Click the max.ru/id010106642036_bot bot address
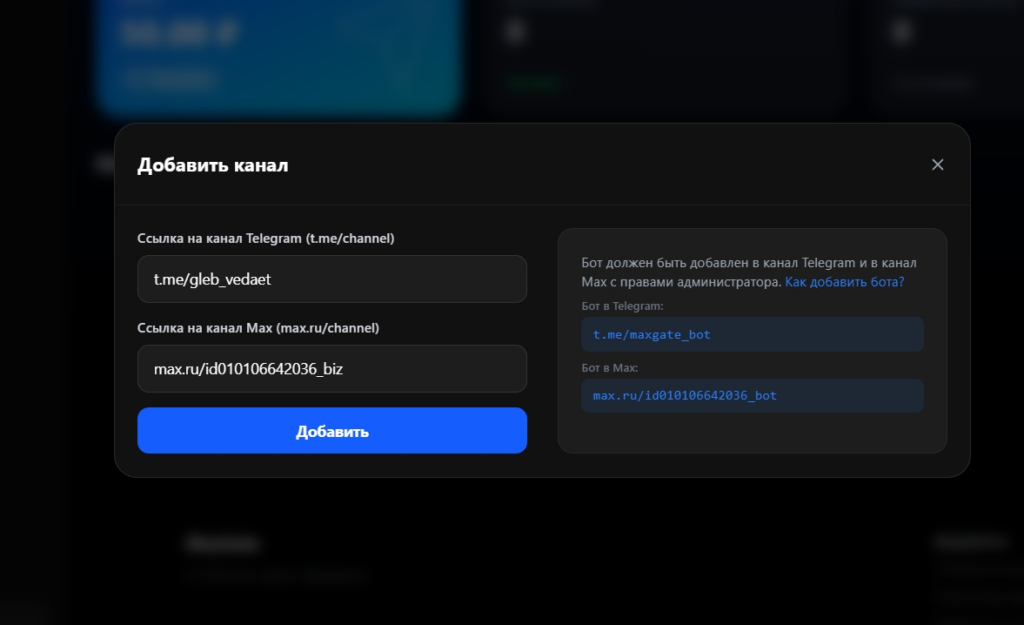This screenshot has height=625, width=1024. [684, 395]
